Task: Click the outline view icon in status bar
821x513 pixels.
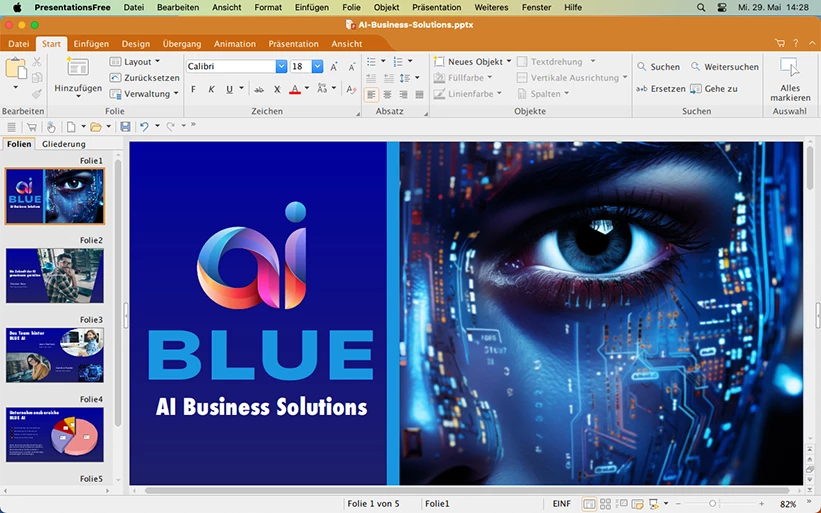Action: point(622,504)
